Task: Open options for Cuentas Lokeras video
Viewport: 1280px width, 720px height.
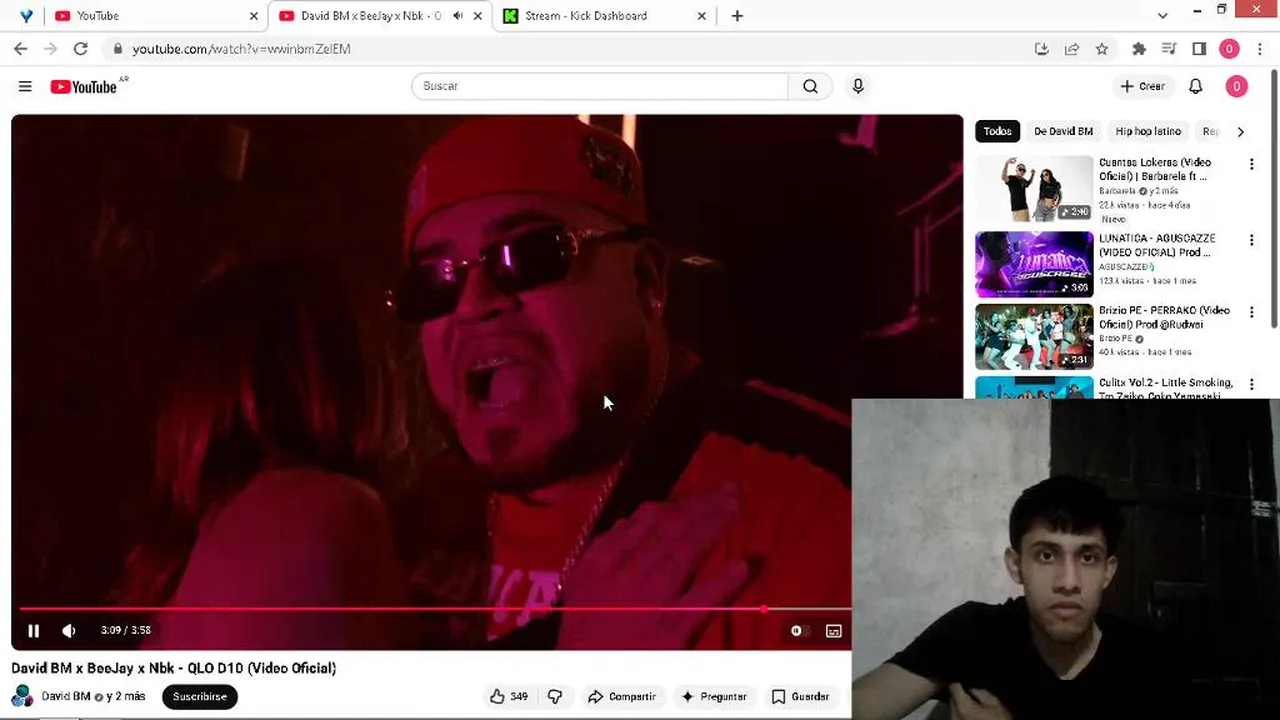Action: [x=1251, y=164]
